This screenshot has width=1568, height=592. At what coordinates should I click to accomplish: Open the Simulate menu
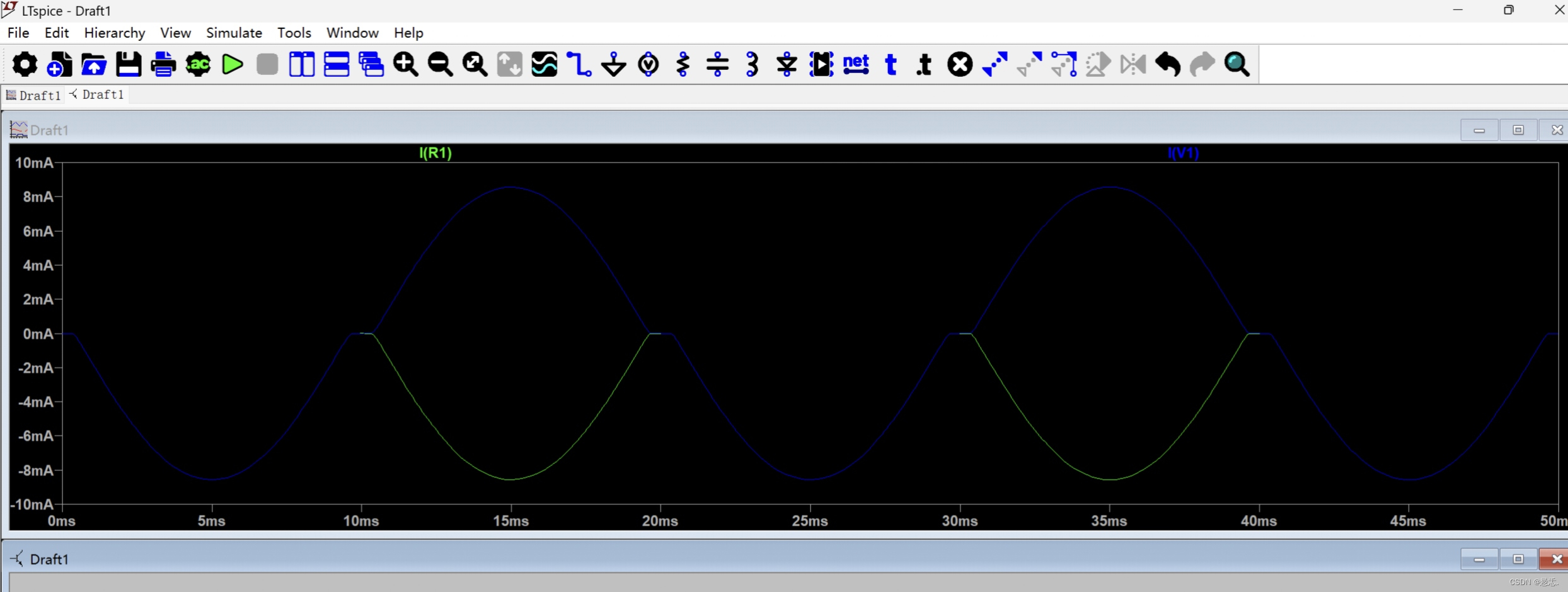tap(234, 33)
